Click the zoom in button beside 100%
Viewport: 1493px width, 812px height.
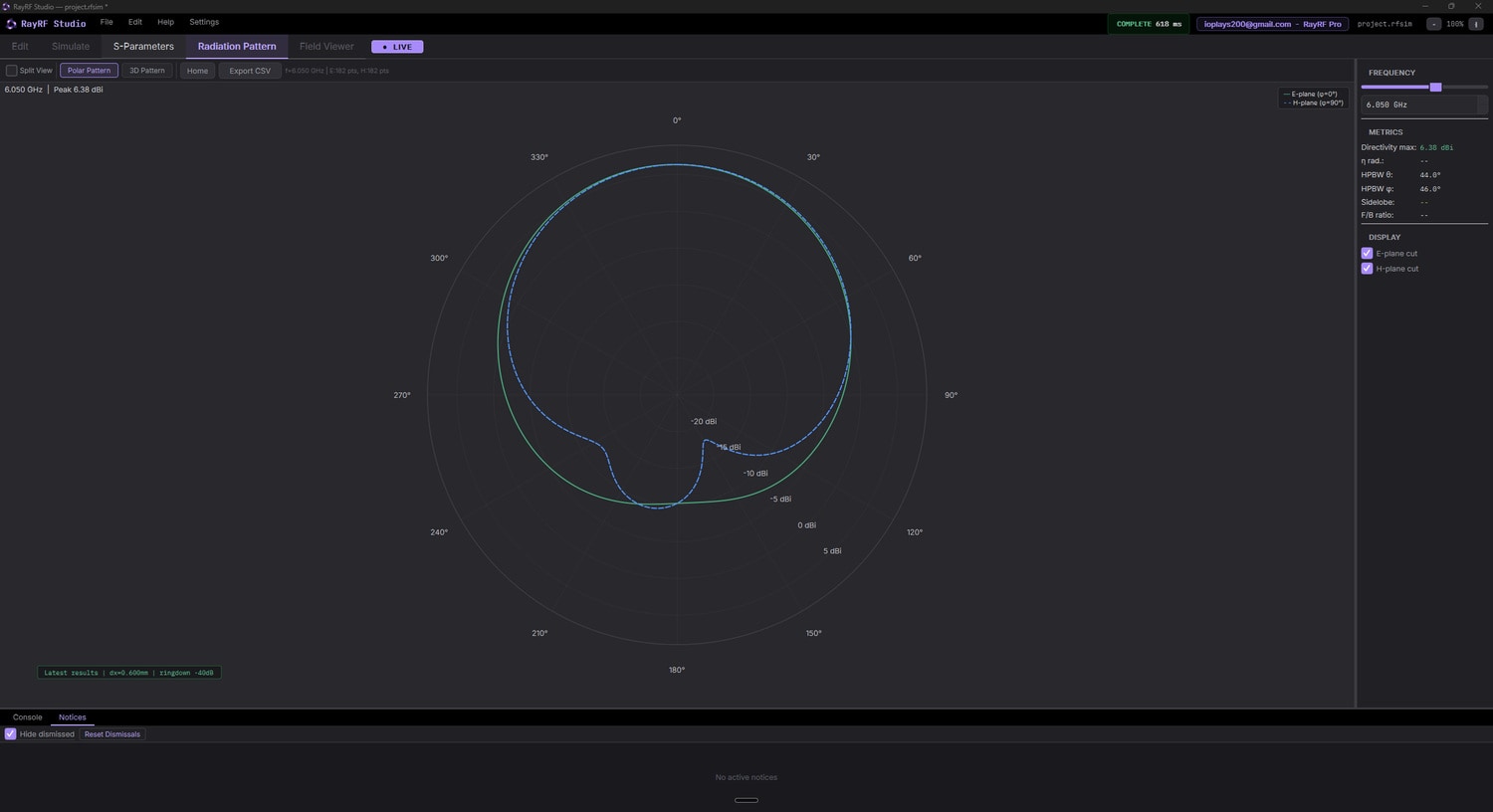coord(1476,24)
